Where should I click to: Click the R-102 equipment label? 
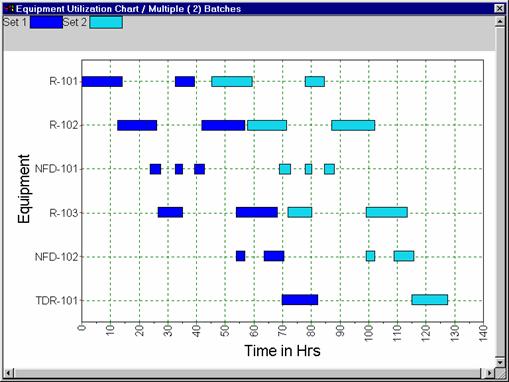click(63, 125)
